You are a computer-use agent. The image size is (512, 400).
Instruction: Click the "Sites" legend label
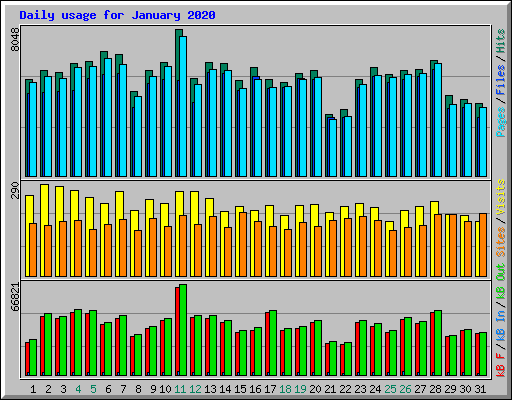click(500, 242)
